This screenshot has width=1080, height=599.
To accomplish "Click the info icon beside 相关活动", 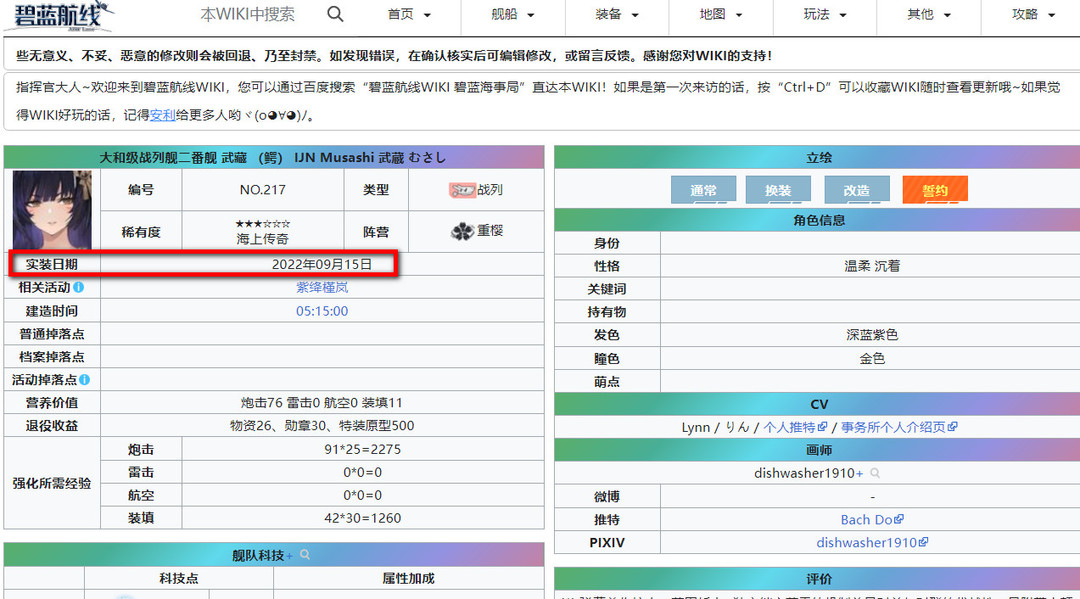I will click(79, 286).
